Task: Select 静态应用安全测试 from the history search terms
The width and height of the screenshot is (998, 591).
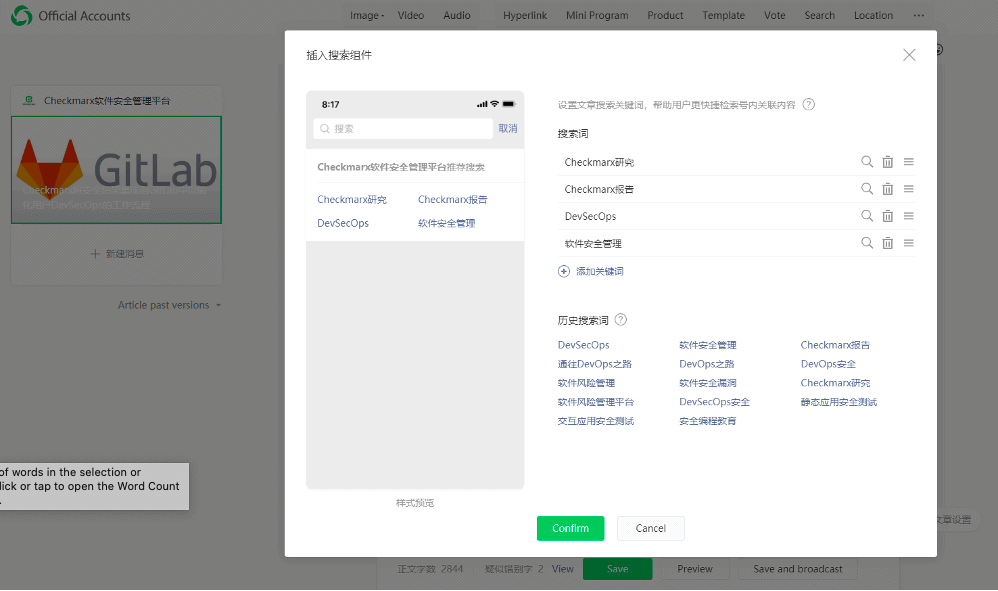Action: click(x=839, y=402)
